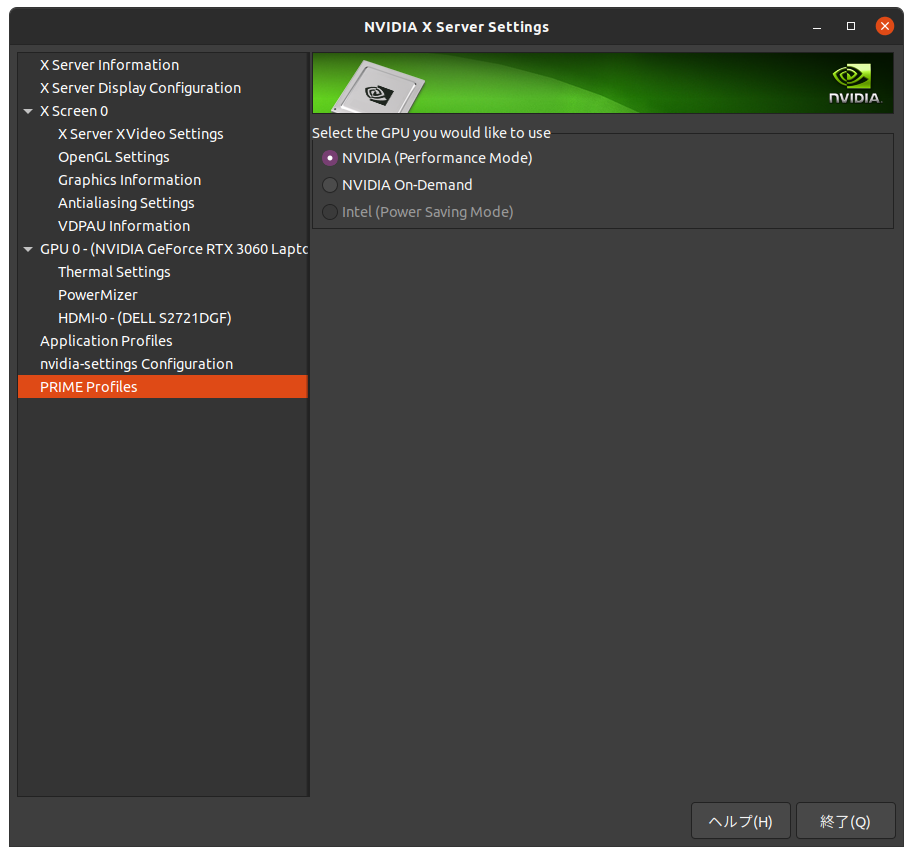This screenshot has height=856, width=913.
Task: Go to OpenGL Settings
Action: [x=114, y=157]
